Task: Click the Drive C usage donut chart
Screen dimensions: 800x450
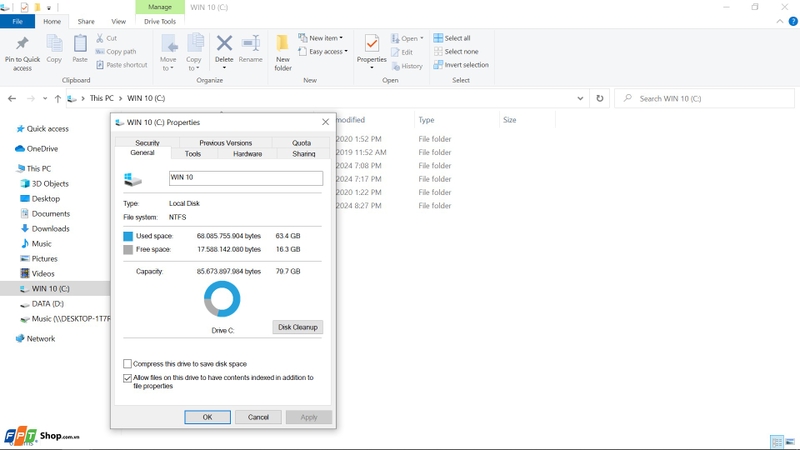Action: coord(222,299)
